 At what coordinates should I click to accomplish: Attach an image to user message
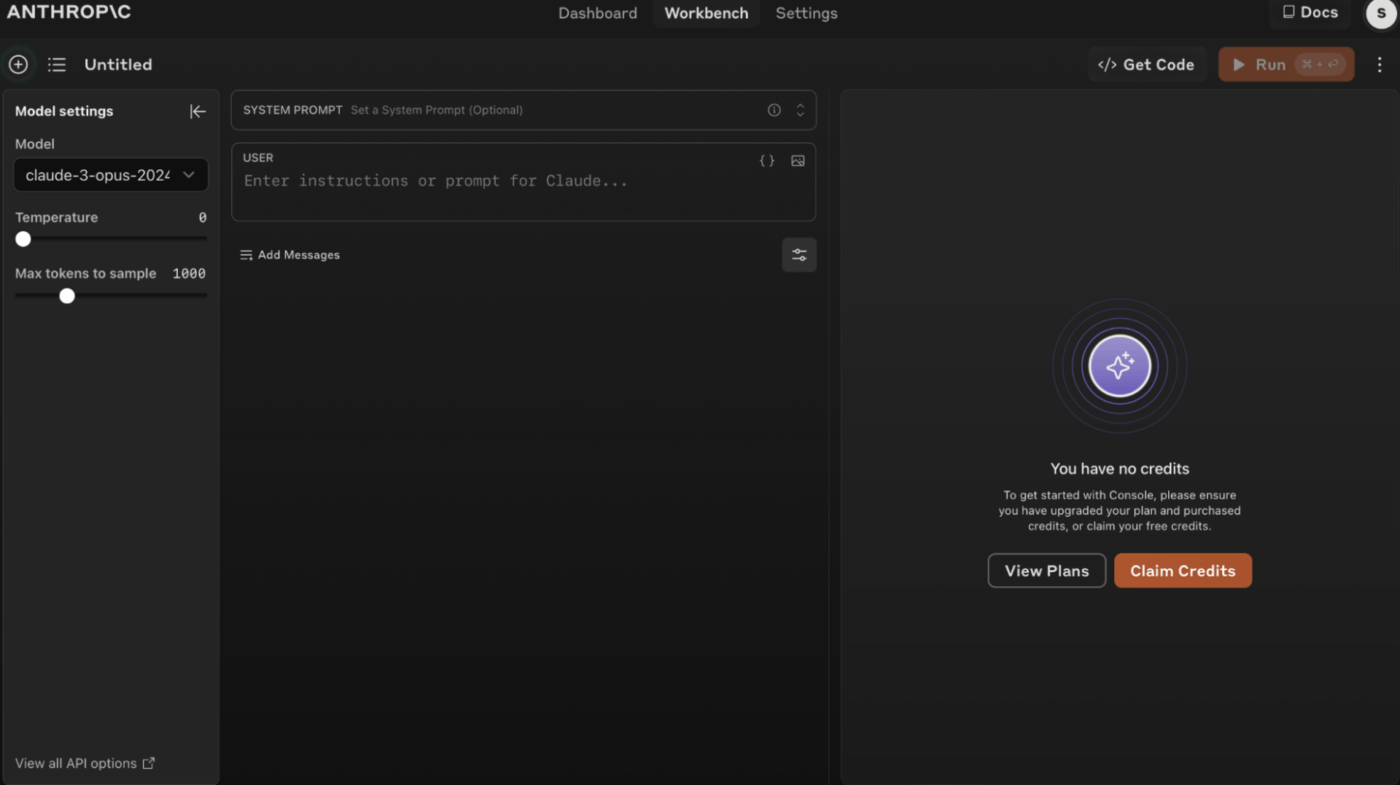point(798,160)
